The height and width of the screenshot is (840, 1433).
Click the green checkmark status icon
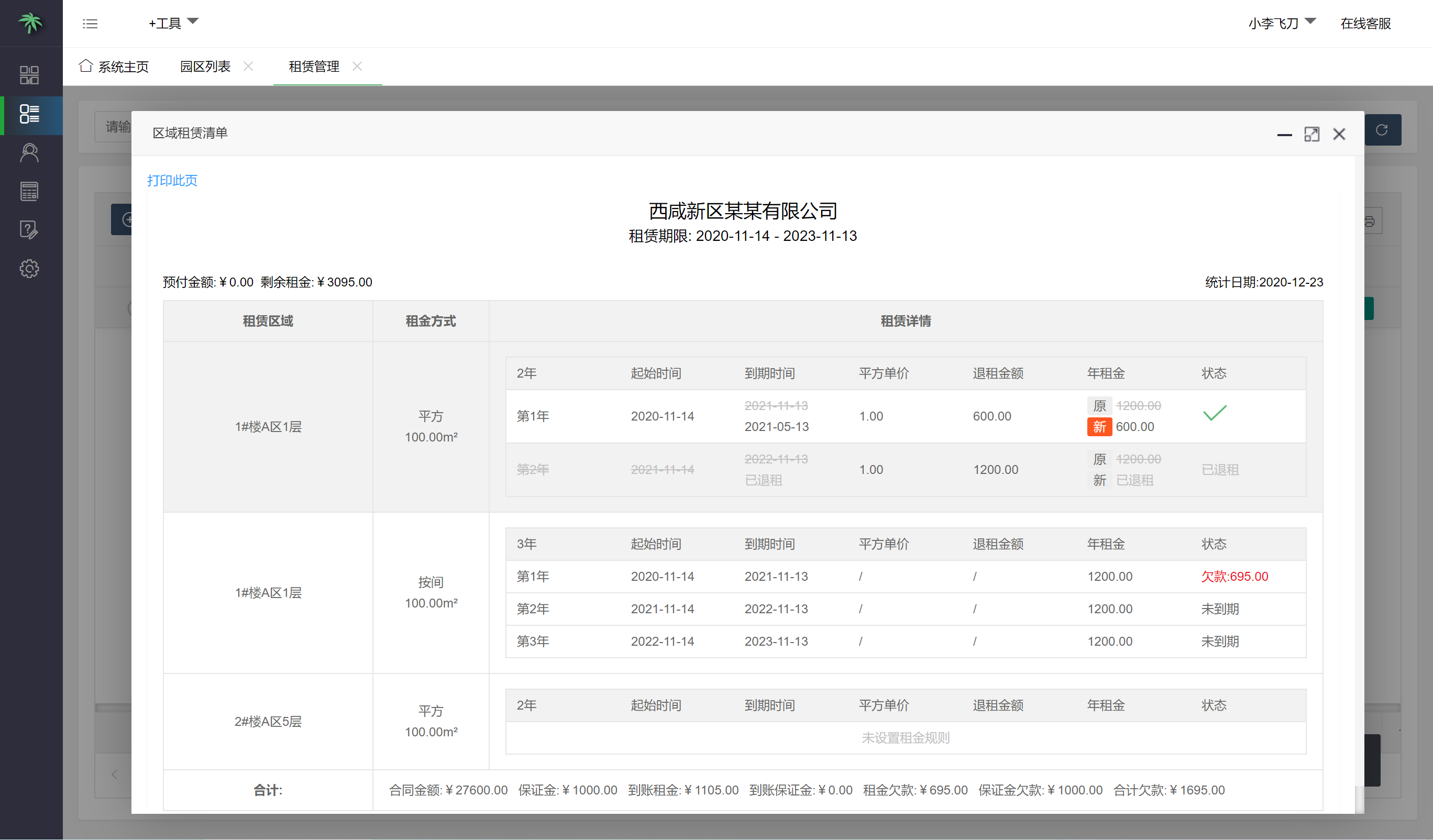[x=1215, y=413]
